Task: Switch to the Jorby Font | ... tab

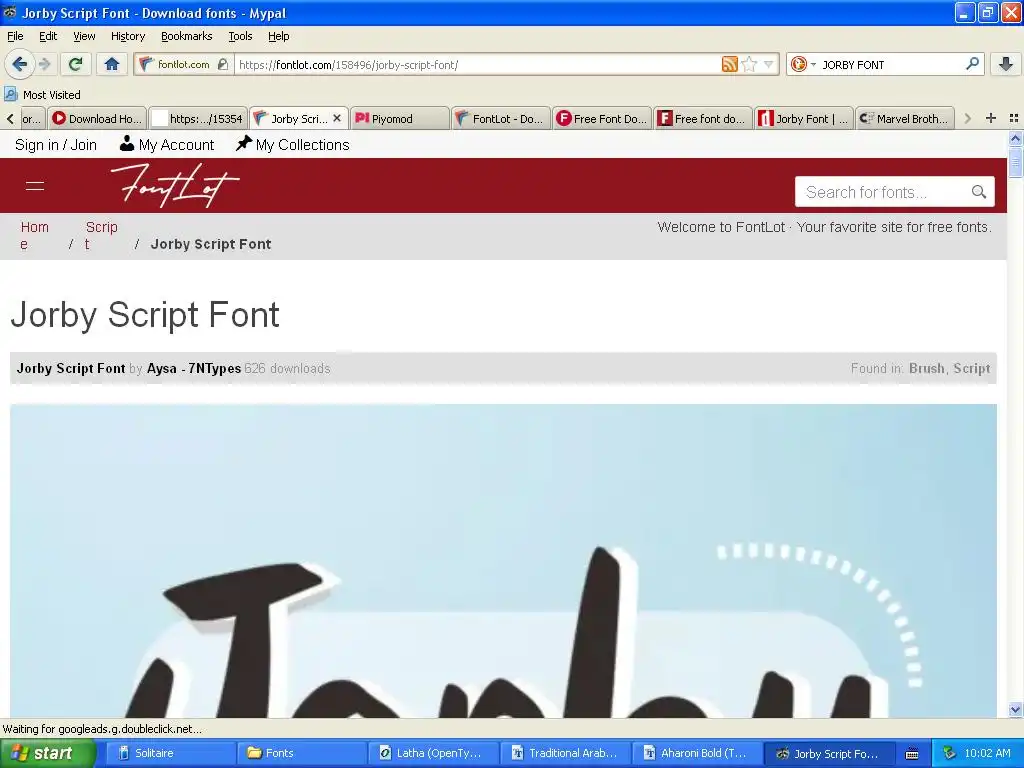Action: point(803,119)
